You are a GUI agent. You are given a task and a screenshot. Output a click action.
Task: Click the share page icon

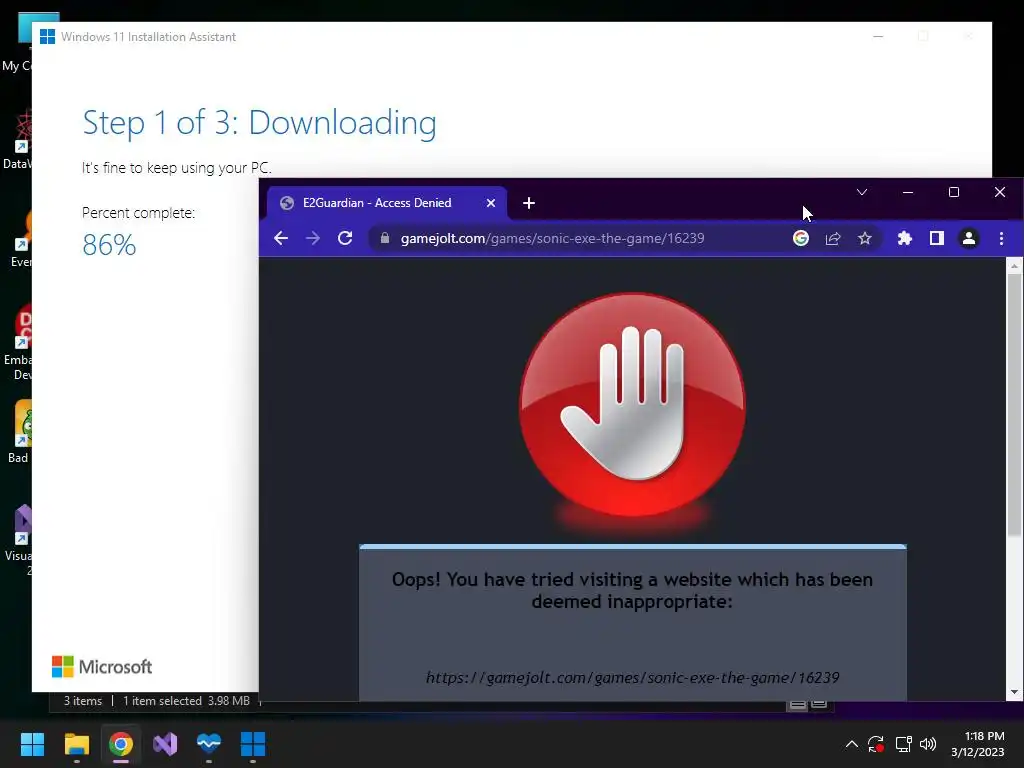[x=833, y=238]
